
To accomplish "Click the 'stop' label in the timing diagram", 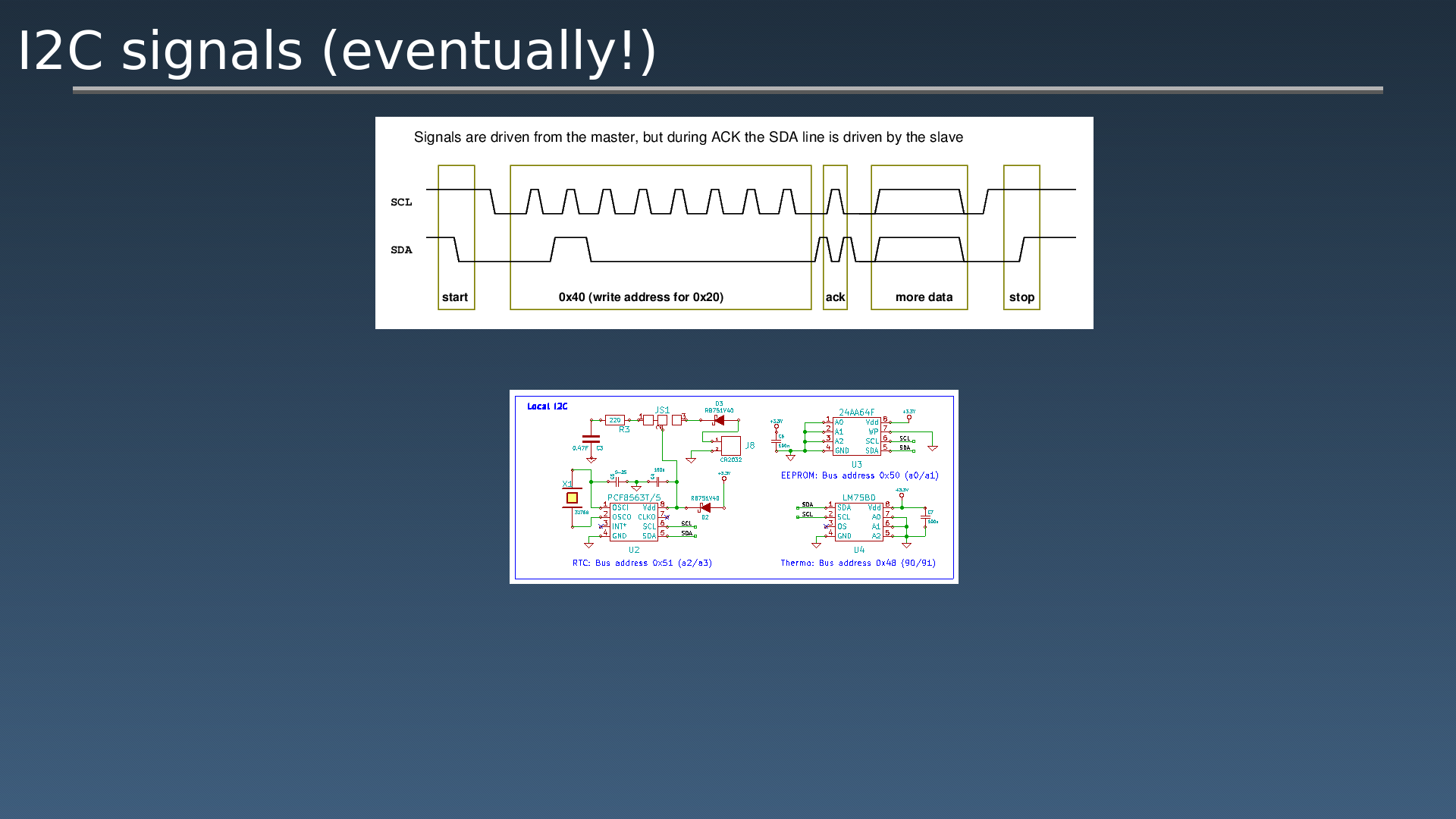I will 1021,297.
